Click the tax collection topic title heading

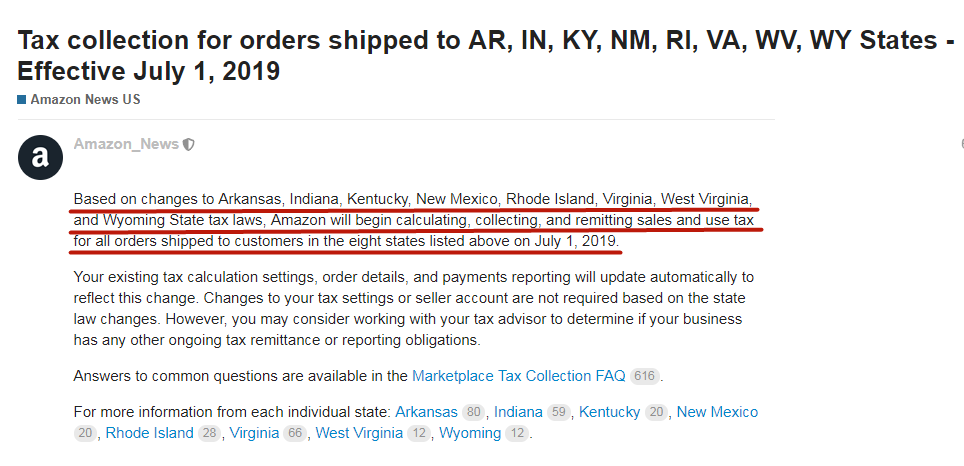(486, 55)
